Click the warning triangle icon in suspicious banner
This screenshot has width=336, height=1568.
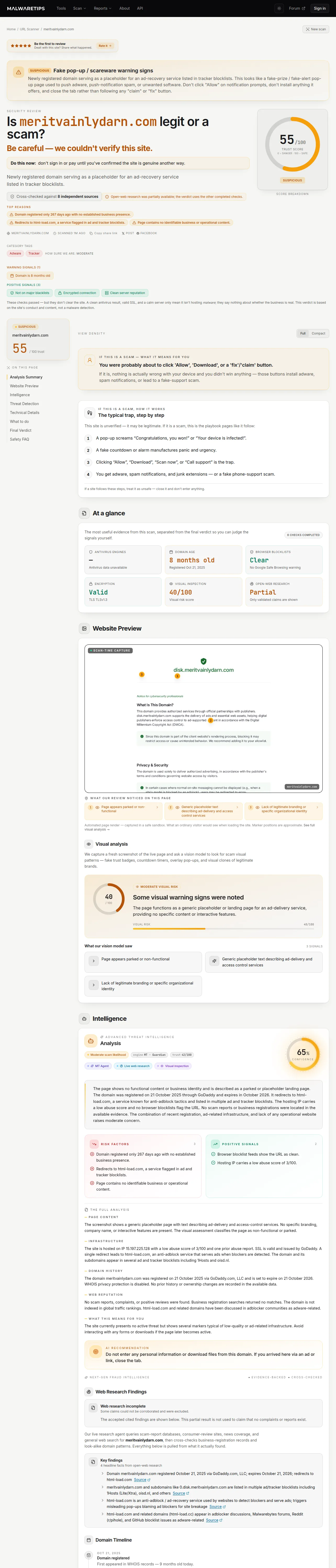18,72
